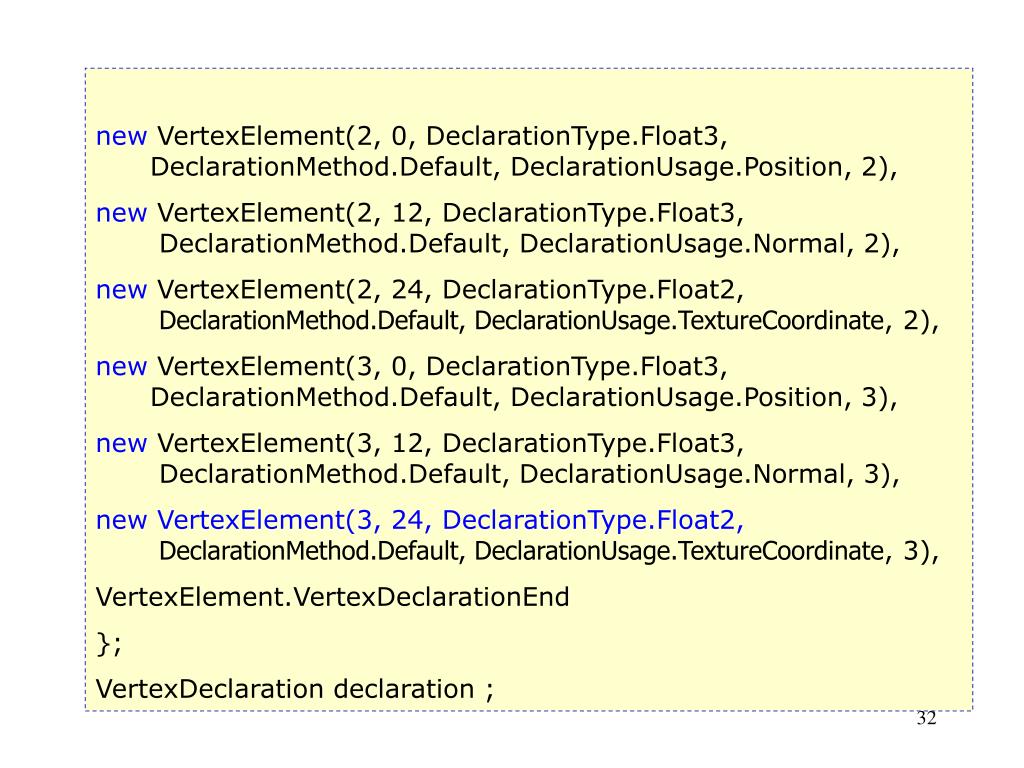The width and height of the screenshot is (1024, 768).
Task: Click the 'new' keyword before VertexElement(3, 24
Action: [121, 521]
